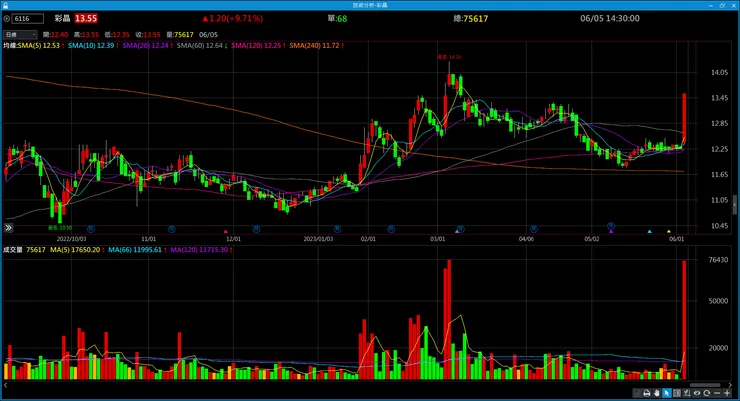Image resolution: width=740 pixels, height=401 pixels.
Task: Click the circled event marker near 2022/10/03
Action: pos(91,229)
